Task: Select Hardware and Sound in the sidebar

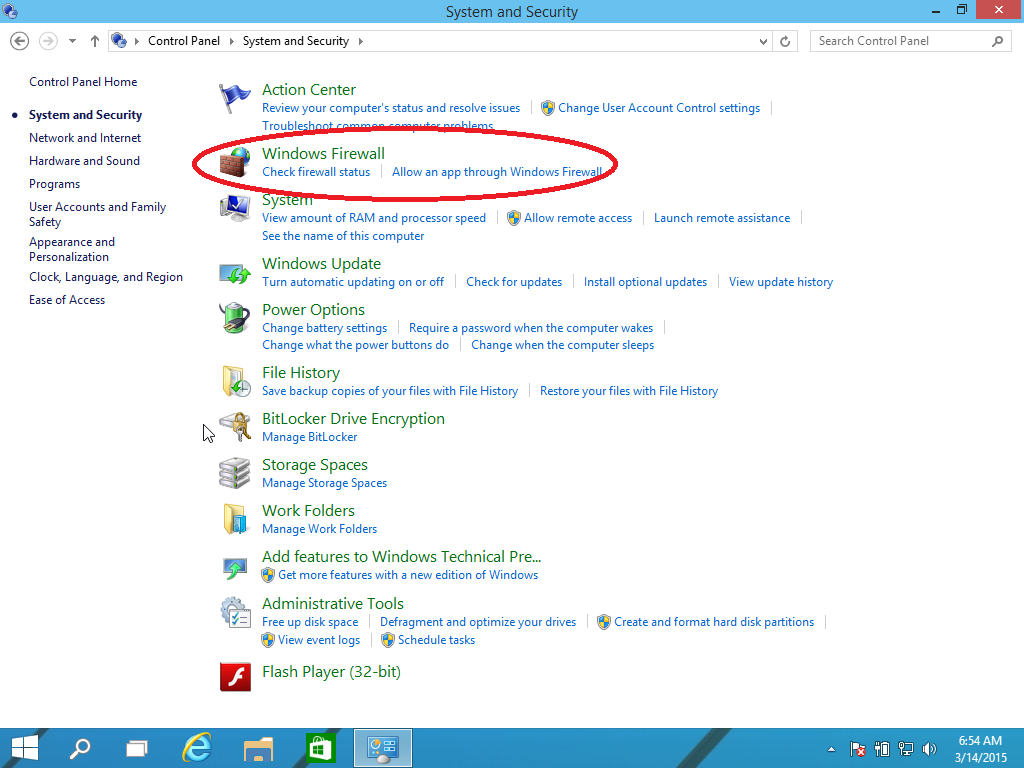Action: click(84, 160)
